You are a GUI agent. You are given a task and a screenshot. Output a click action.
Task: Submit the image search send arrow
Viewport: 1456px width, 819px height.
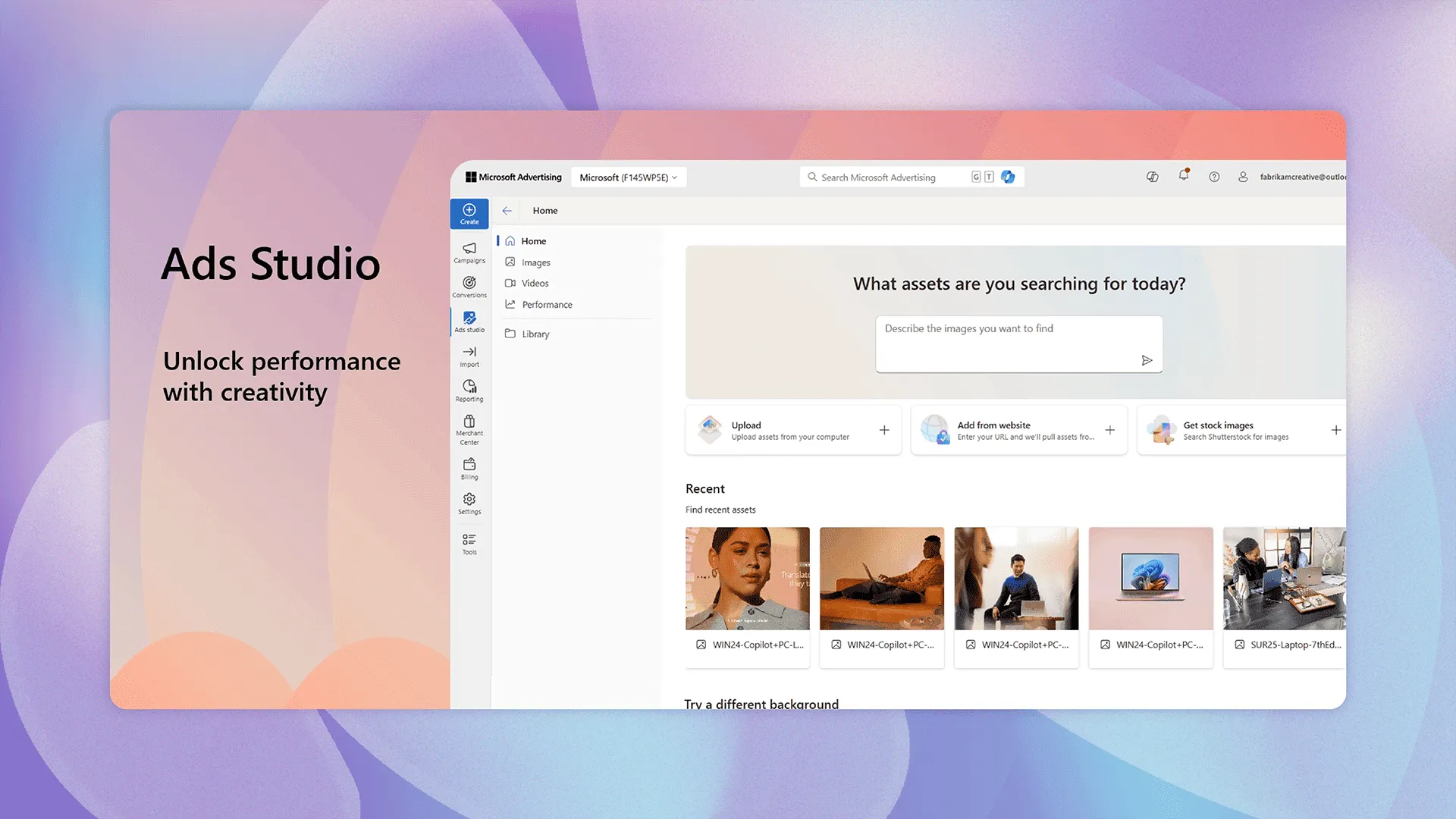click(x=1147, y=360)
